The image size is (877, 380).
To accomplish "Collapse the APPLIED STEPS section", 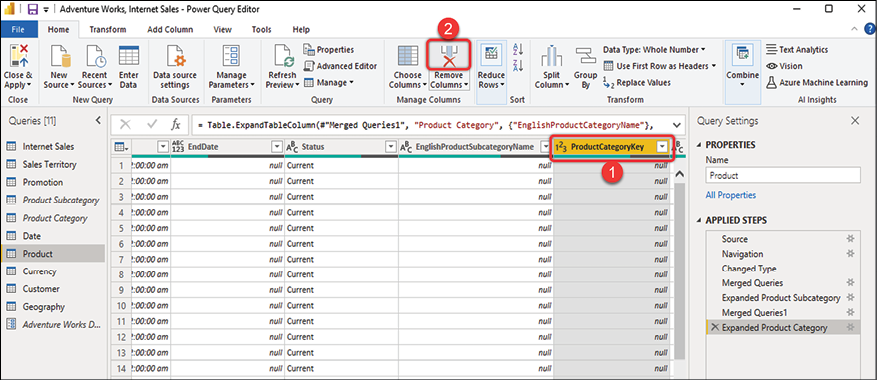I will [698, 221].
